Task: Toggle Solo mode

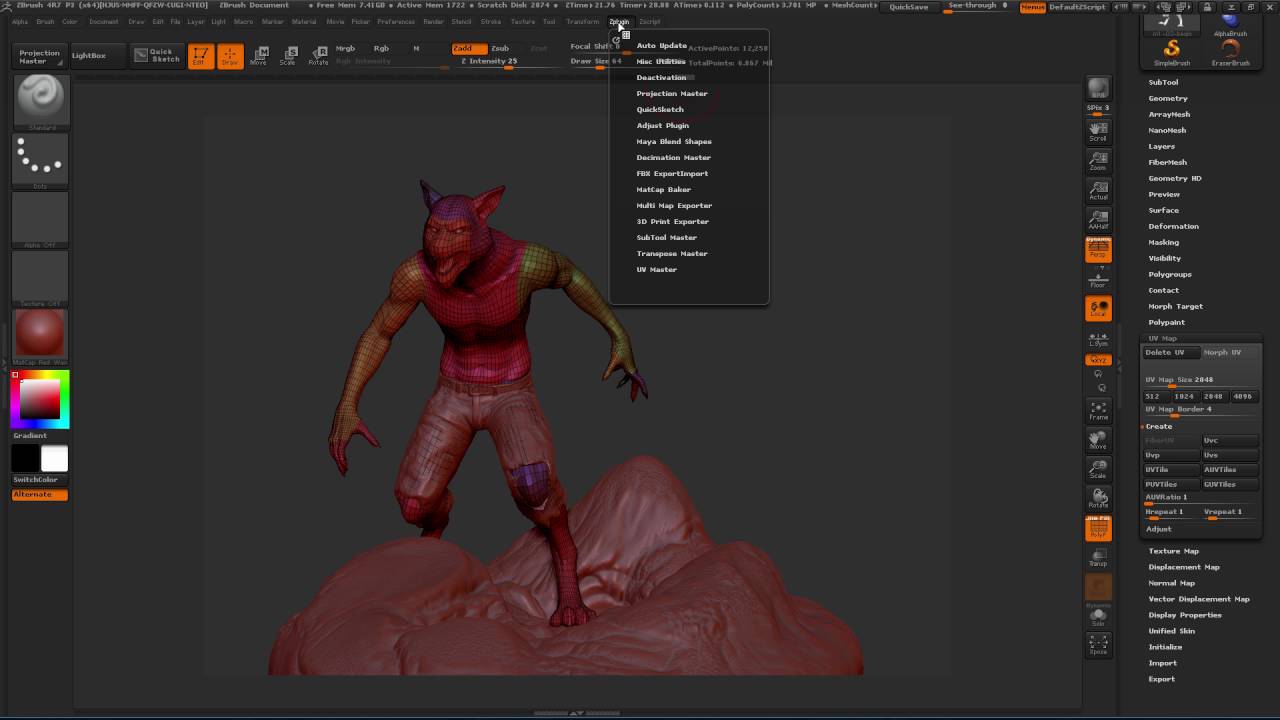Action: coord(1098,617)
